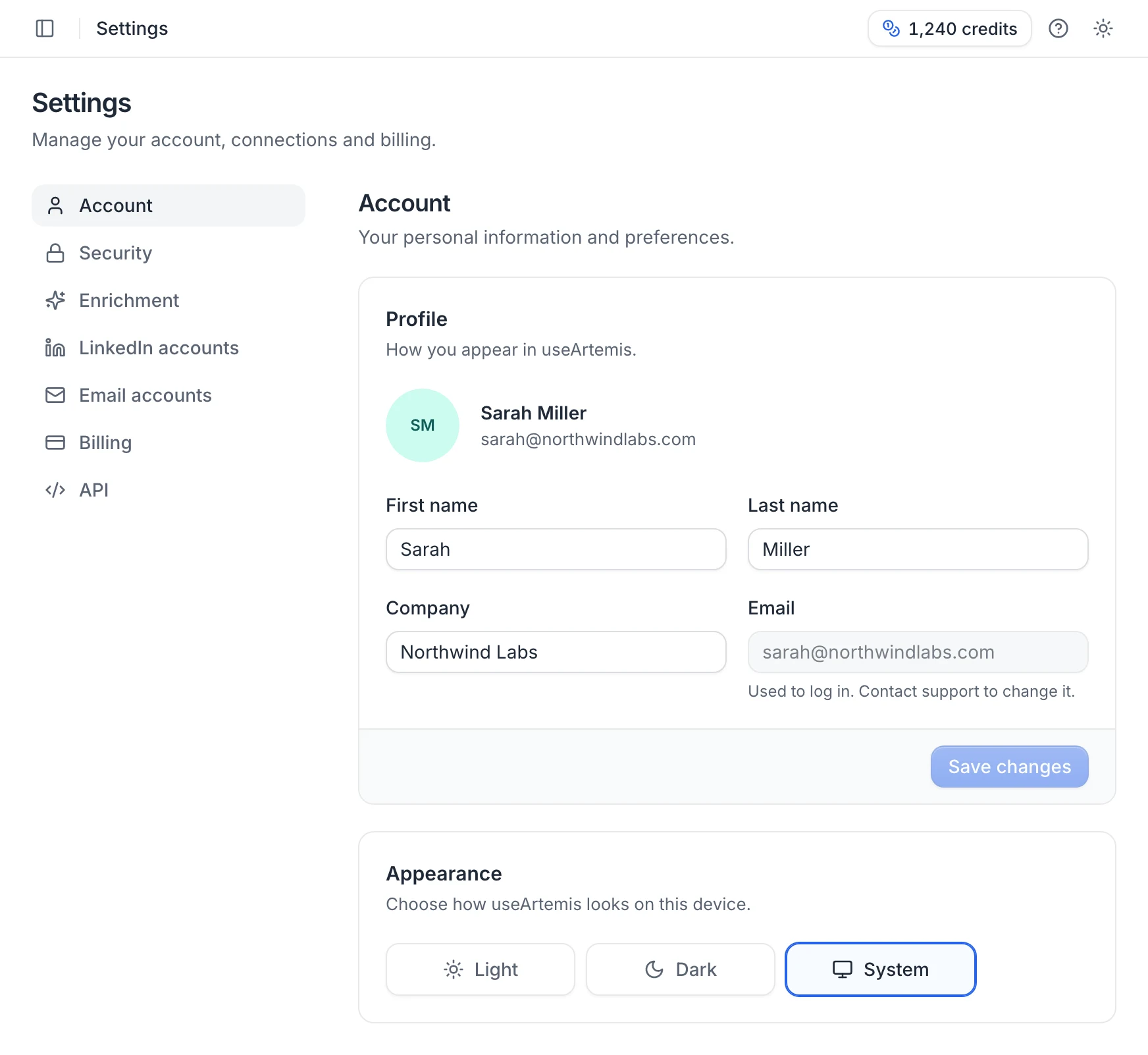Click the Sarah Miller profile name

(x=533, y=413)
